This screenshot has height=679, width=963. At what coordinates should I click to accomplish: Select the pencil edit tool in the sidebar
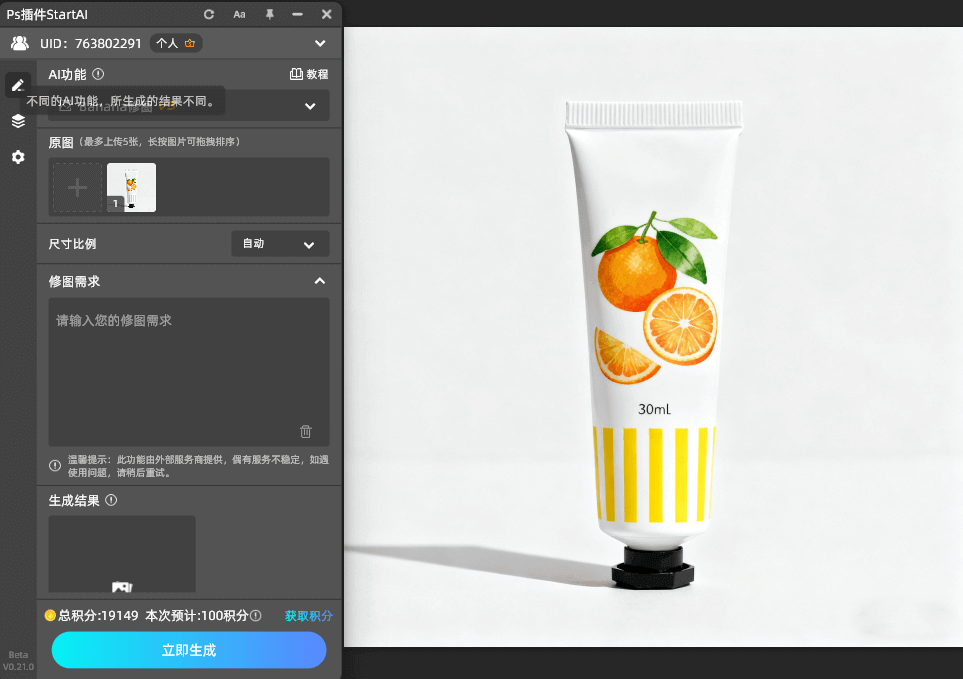[17, 84]
